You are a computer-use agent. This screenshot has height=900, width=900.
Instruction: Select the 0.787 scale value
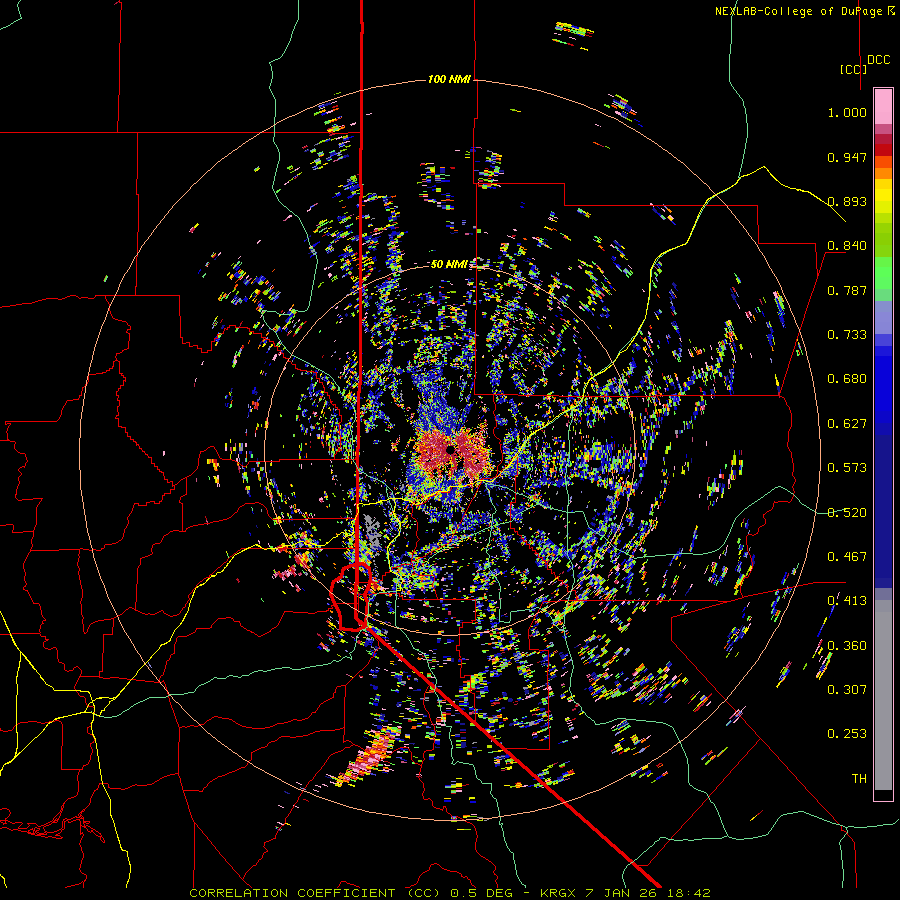click(847, 290)
